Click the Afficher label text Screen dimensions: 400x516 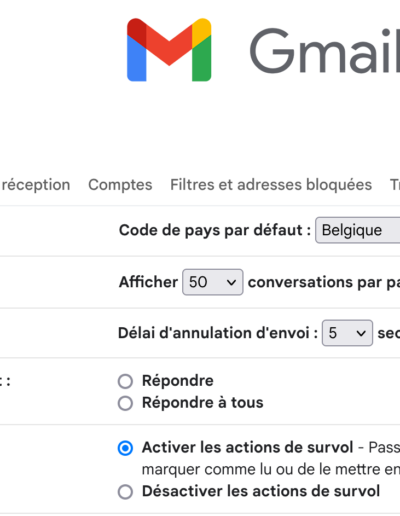pos(148,282)
